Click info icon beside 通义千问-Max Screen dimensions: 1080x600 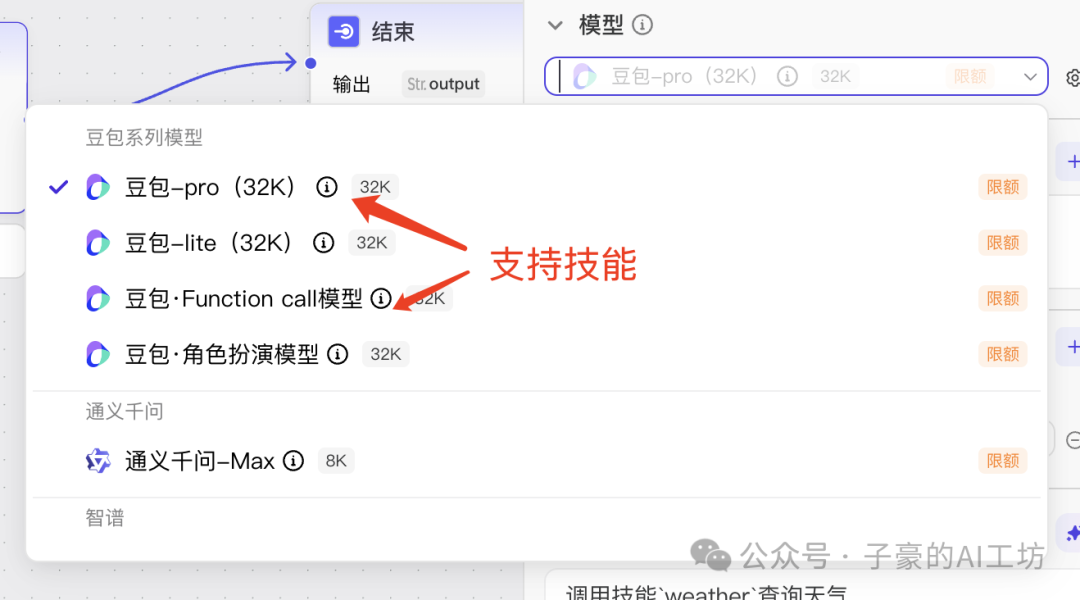click(x=293, y=461)
